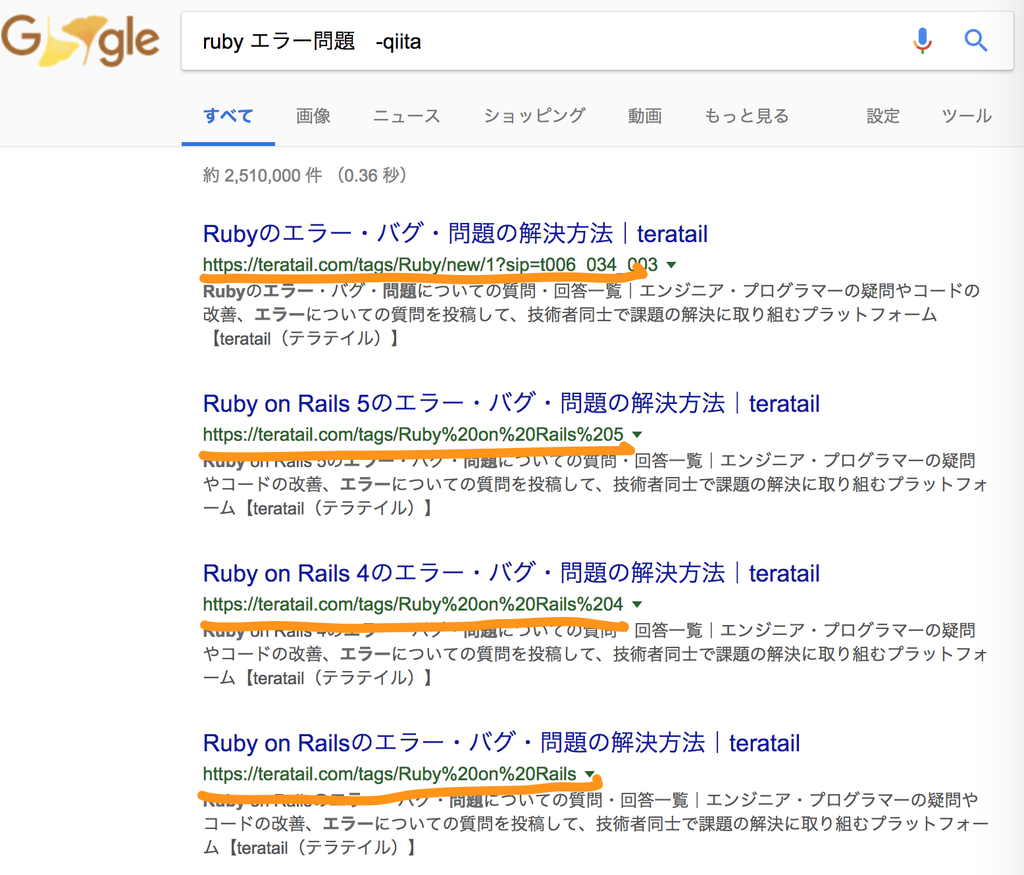The width and height of the screenshot is (1024, 875).
Task: Expand the arrow beside the Rails%205 URL
Action: pyautogui.click(x=637, y=434)
